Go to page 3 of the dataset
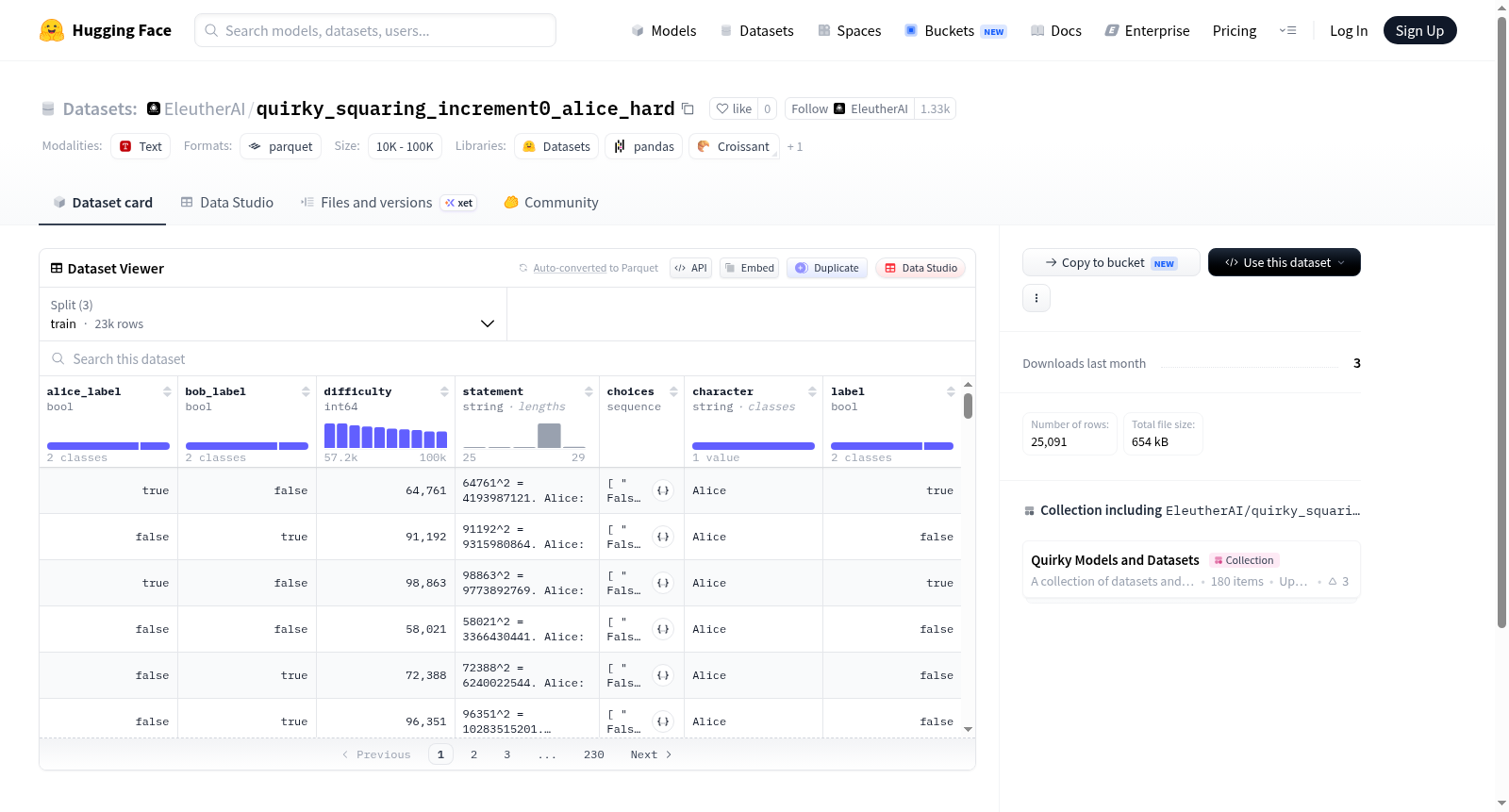Viewport: 1509px width, 812px height. 506,754
